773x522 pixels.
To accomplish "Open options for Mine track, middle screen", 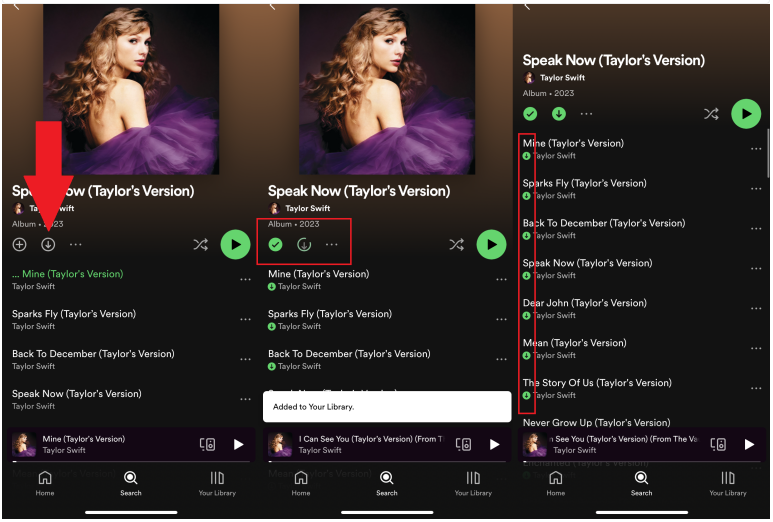I will 501,279.
